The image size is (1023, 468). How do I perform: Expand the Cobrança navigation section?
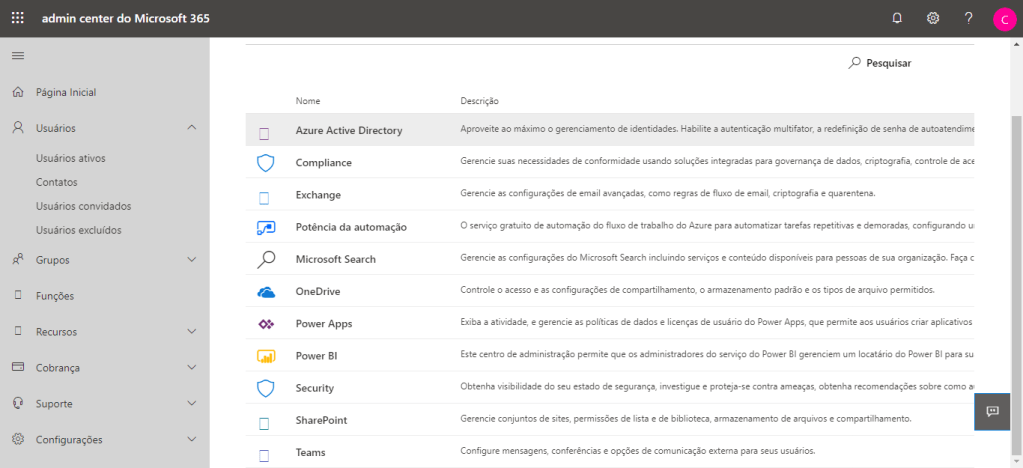tap(192, 368)
